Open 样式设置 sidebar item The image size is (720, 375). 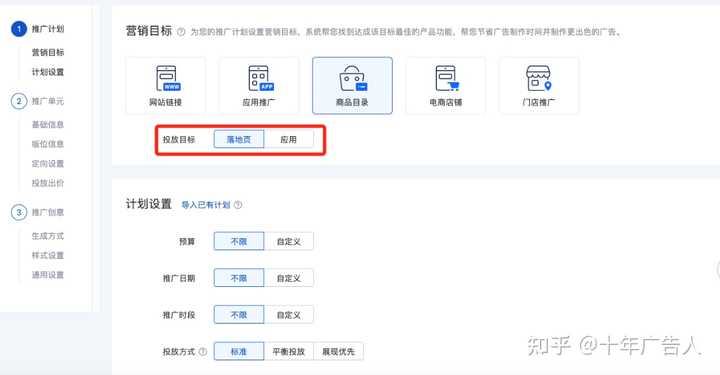[48, 255]
